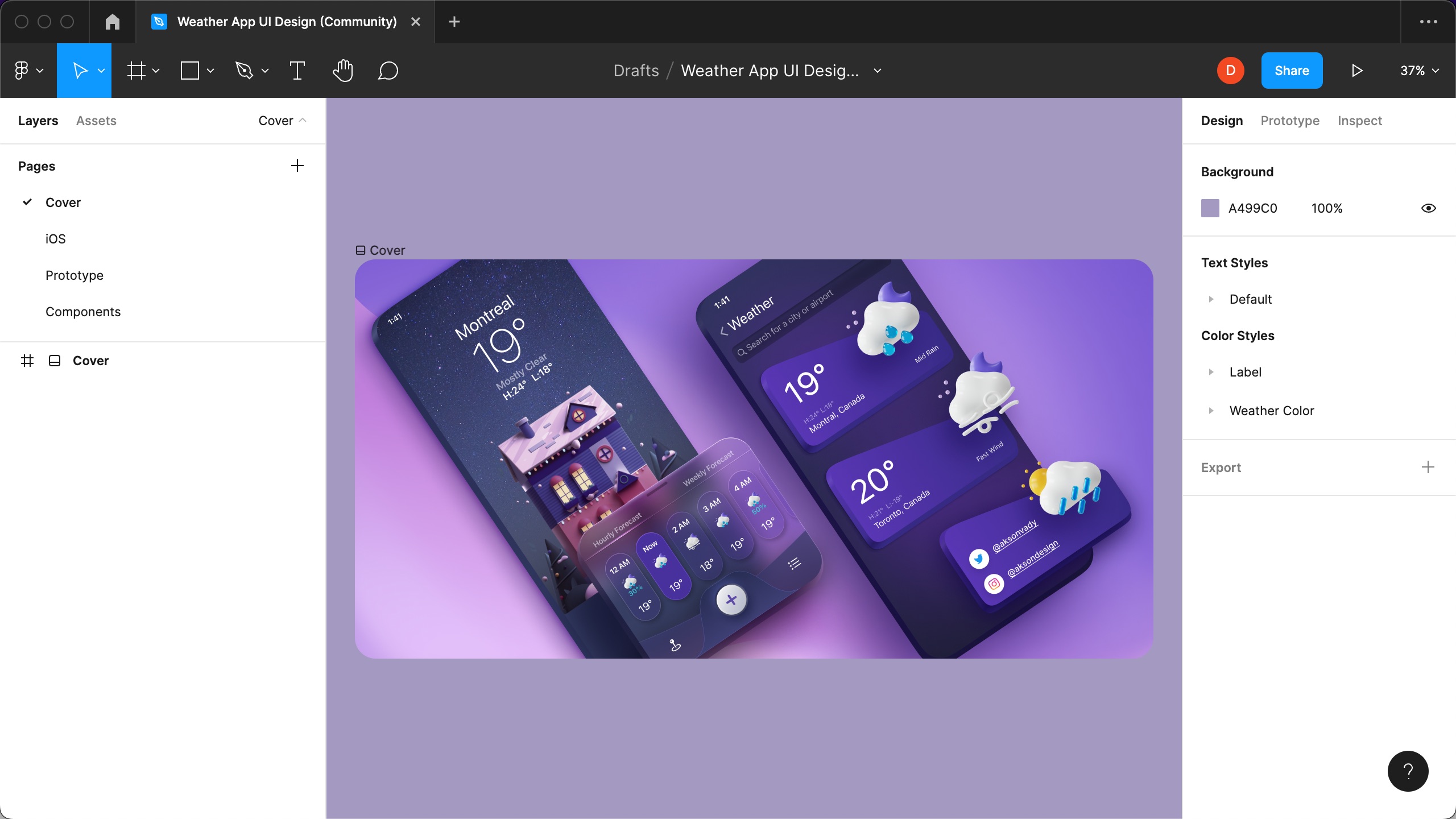Open the 37% zoom dropdown
The width and height of the screenshot is (1456, 819).
point(1419,71)
